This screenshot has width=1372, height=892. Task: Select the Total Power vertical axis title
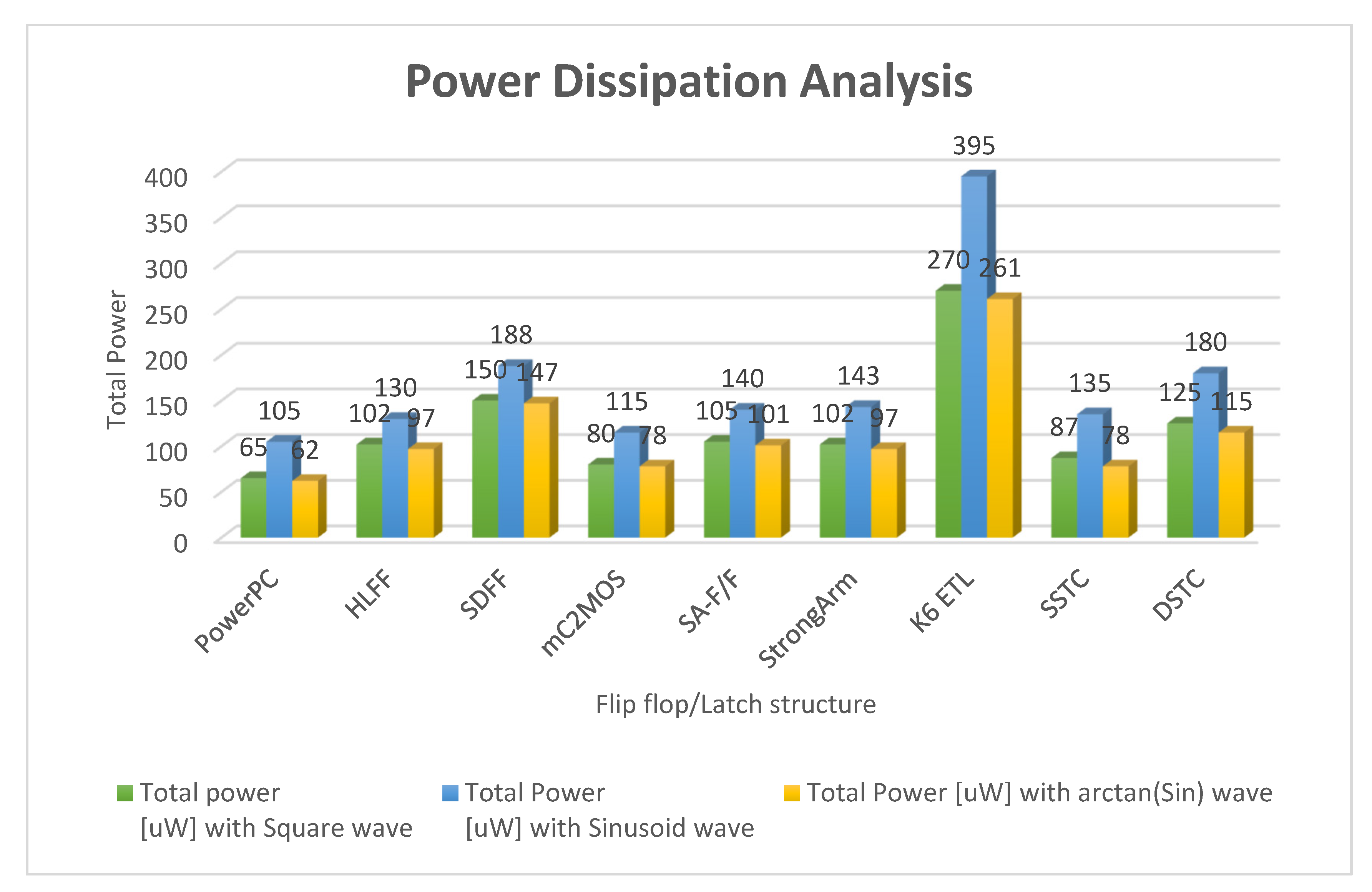[x=117, y=359]
